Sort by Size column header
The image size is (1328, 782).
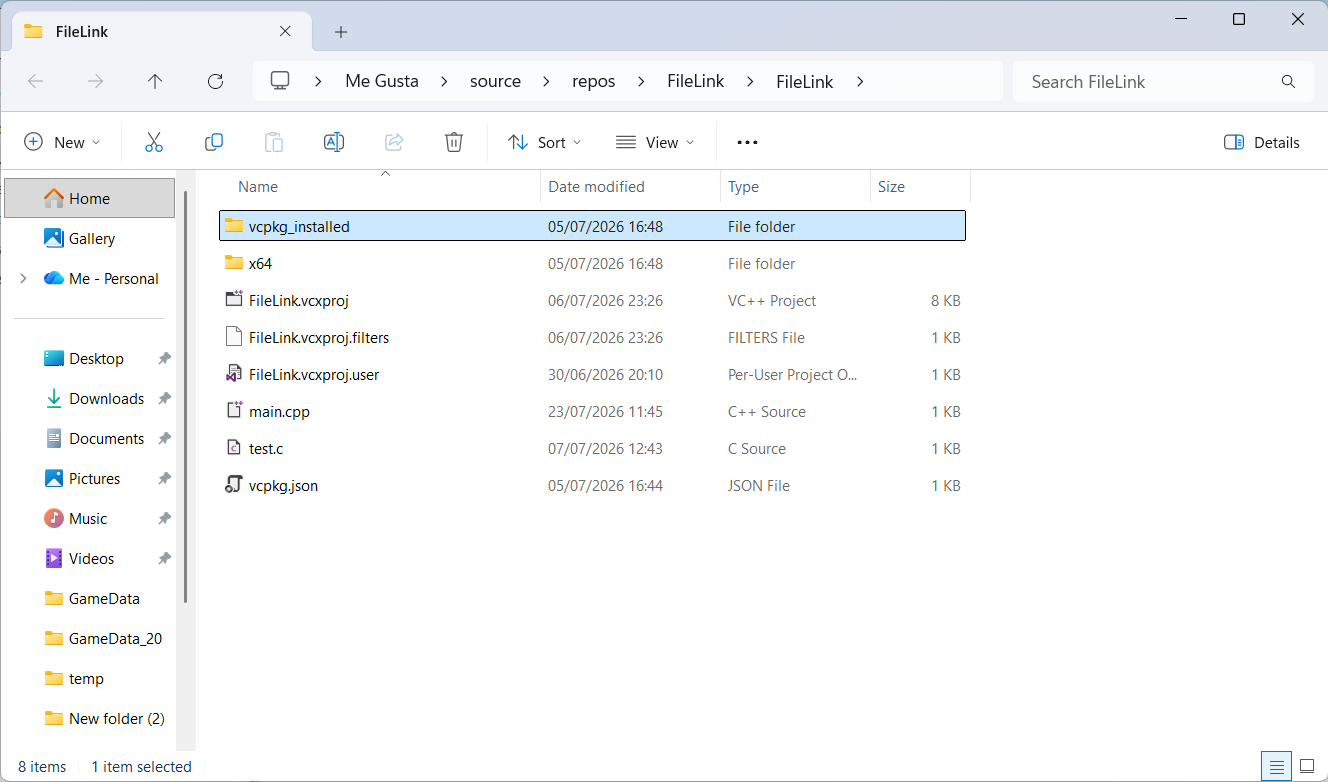pyautogui.click(x=920, y=187)
